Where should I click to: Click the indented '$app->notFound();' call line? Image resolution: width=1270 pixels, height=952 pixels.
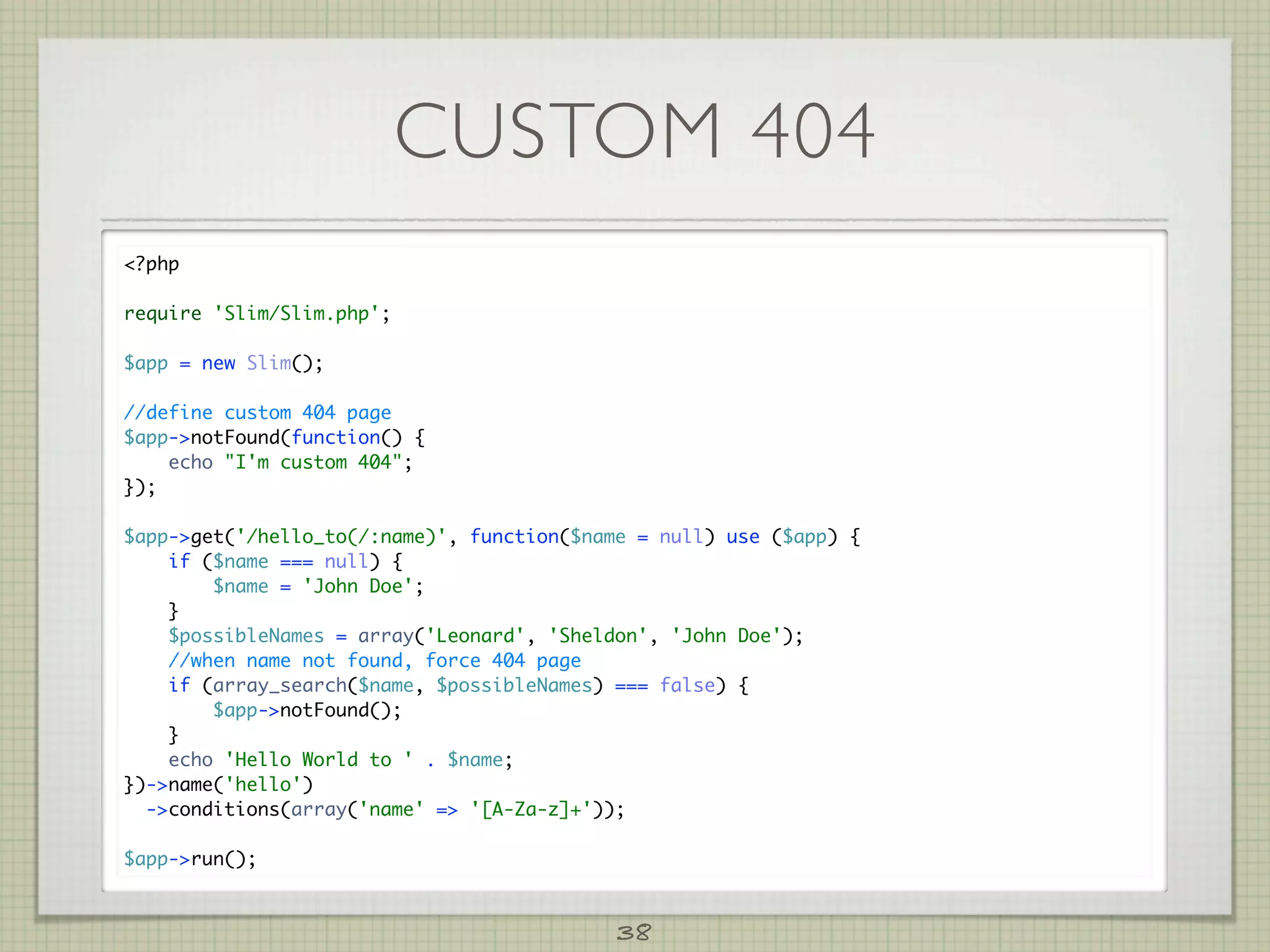click(x=308, y=710)
